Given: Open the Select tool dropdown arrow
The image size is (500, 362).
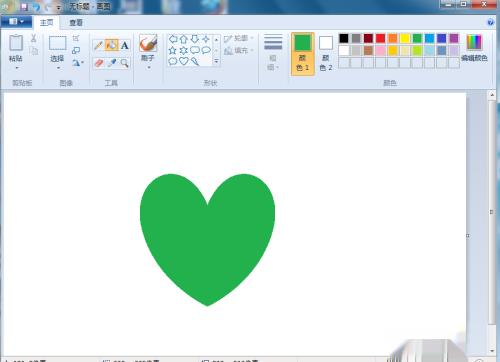Looking at the screenshot, I should click(58, 68).
